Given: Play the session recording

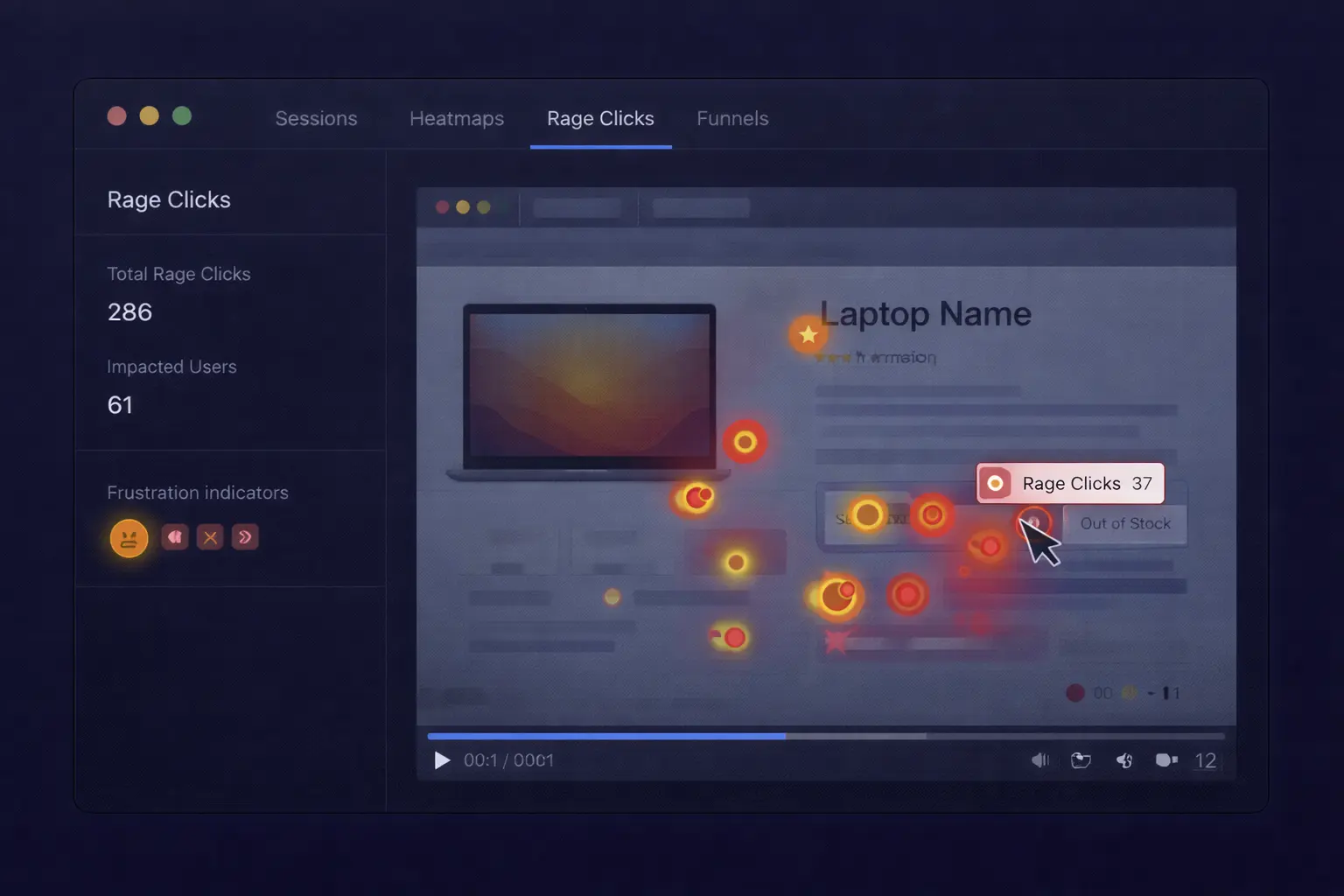Looking at the screenshot, I should click(442, 760).
